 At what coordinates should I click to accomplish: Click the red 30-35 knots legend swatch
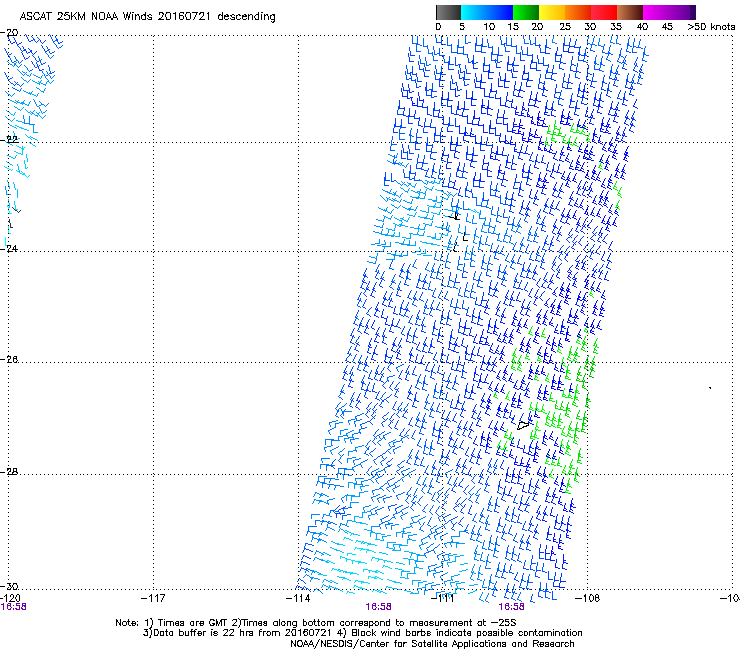click(x=604, y=12)
